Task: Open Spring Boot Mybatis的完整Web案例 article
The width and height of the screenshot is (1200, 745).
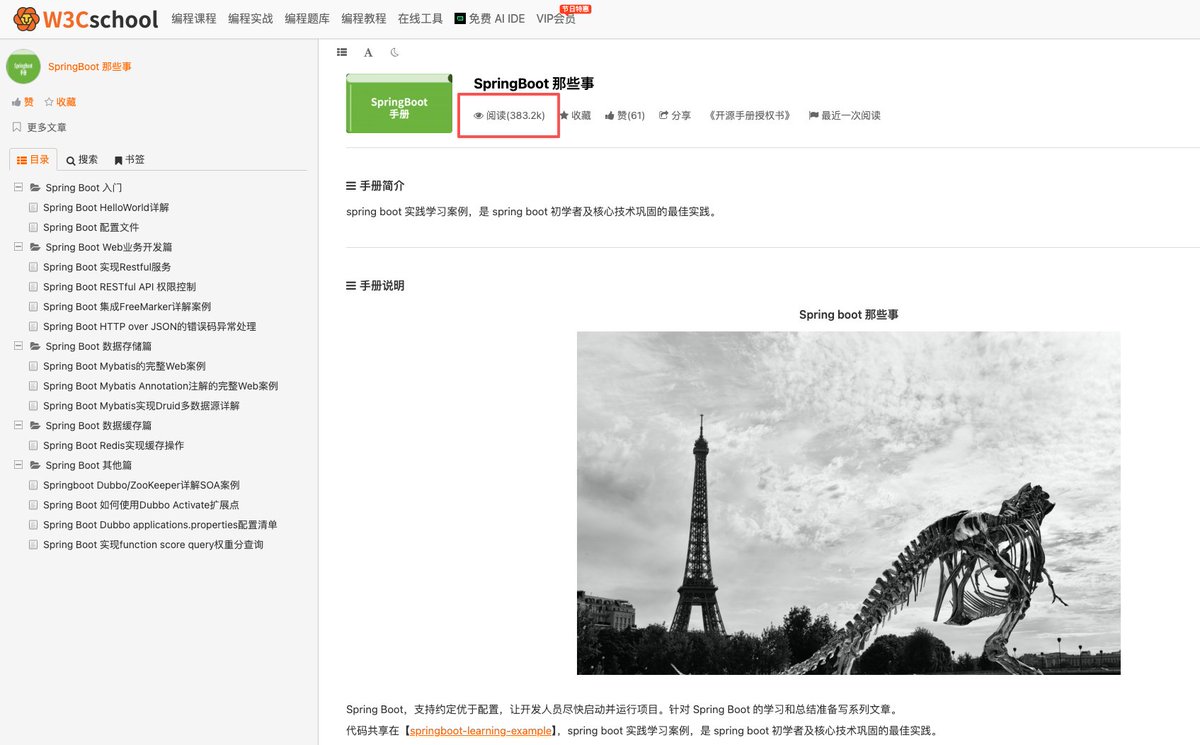Action: click(124, 366)
